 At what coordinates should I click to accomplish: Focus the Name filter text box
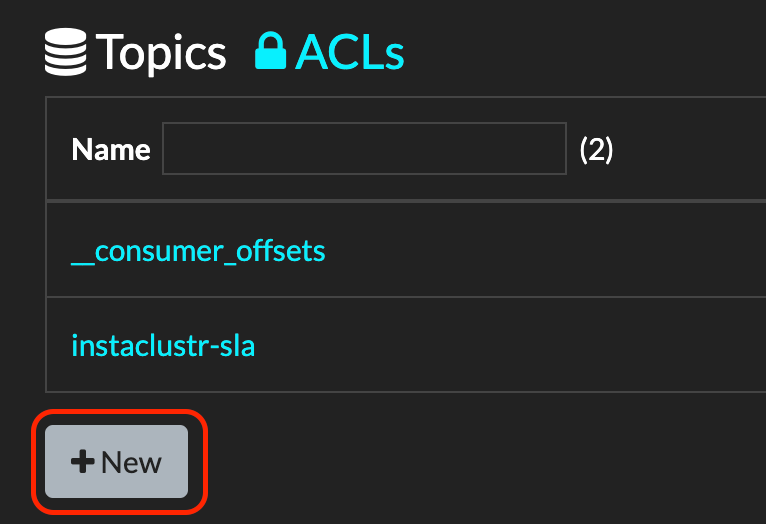tap(364, 148)
